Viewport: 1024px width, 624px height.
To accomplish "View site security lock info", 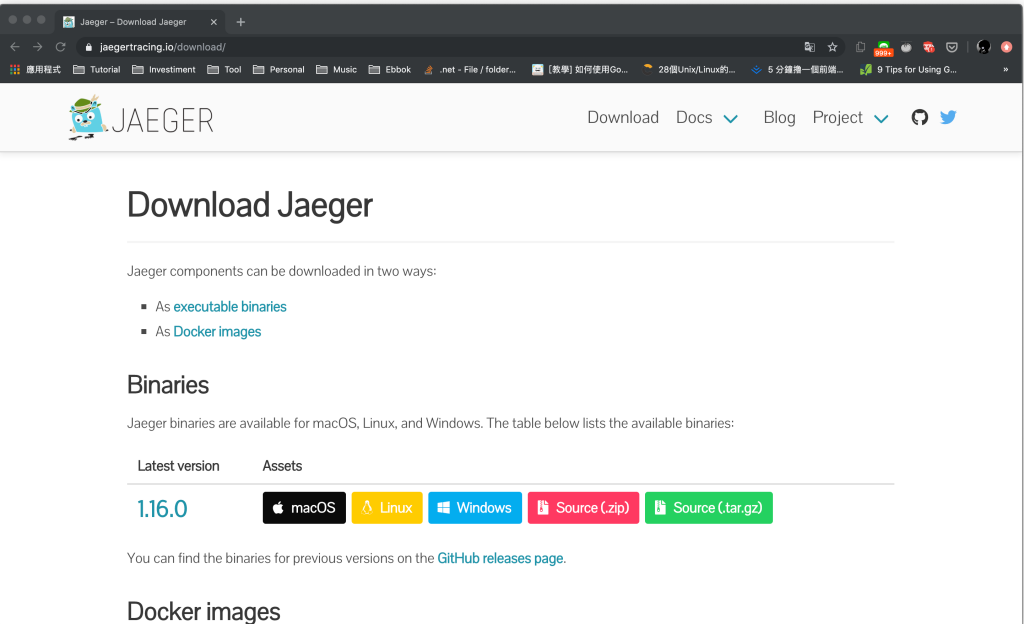I will [89, 47].
